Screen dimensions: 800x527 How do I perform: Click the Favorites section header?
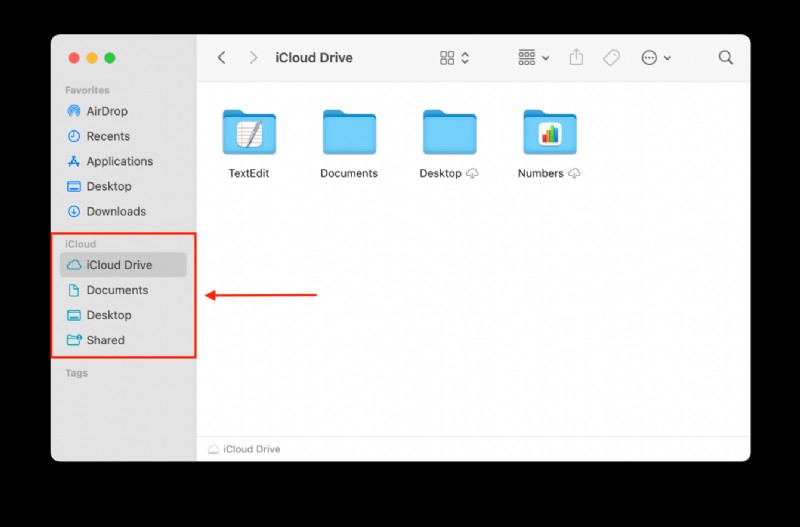87,90
